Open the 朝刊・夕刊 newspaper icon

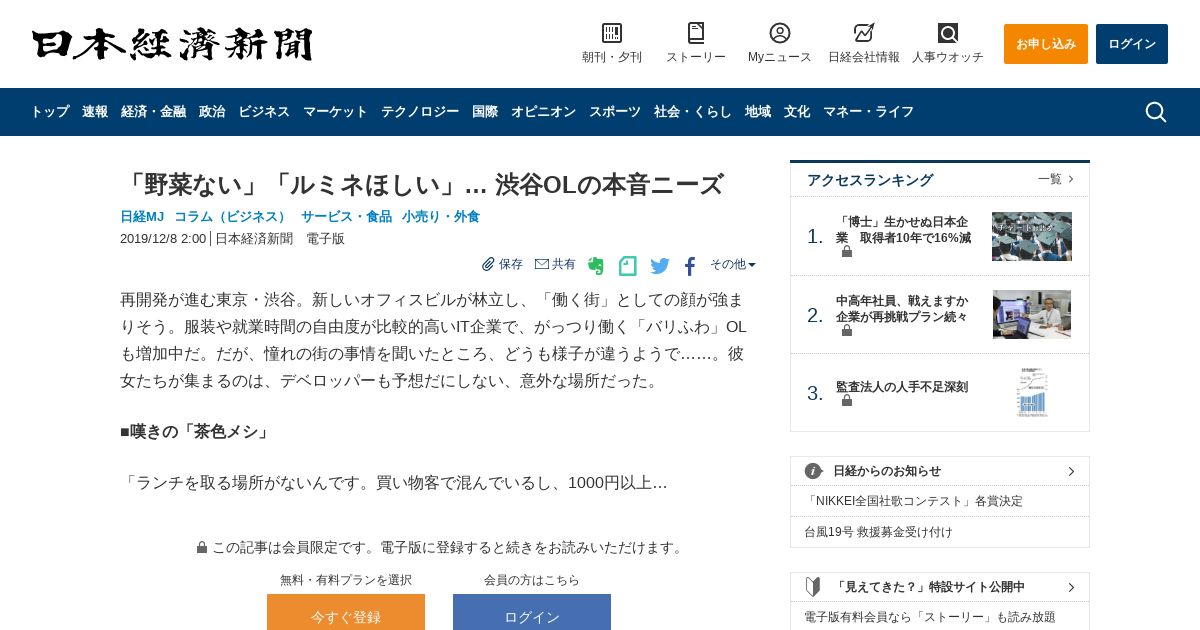(x=612, y=33)
